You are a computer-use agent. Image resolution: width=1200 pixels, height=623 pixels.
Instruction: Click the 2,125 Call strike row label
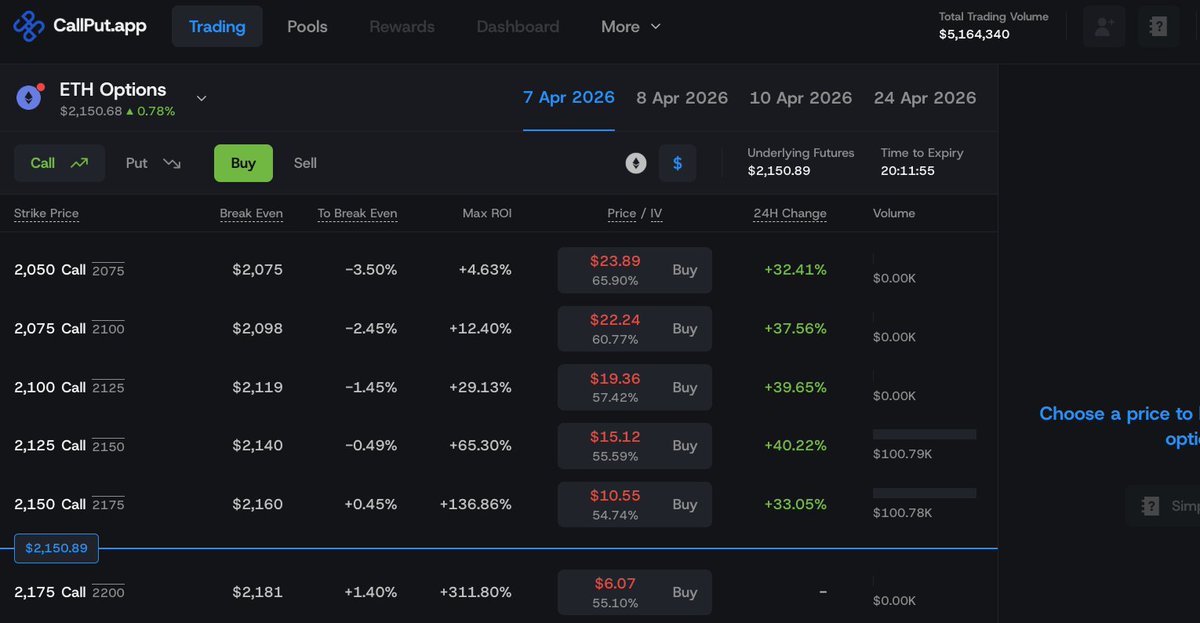point(69,446)
